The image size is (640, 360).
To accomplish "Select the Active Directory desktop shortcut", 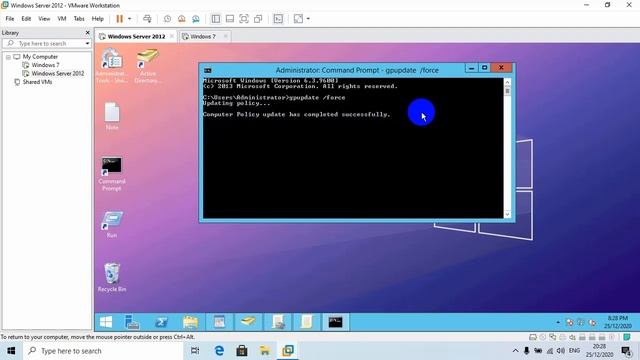I will 148,65.
